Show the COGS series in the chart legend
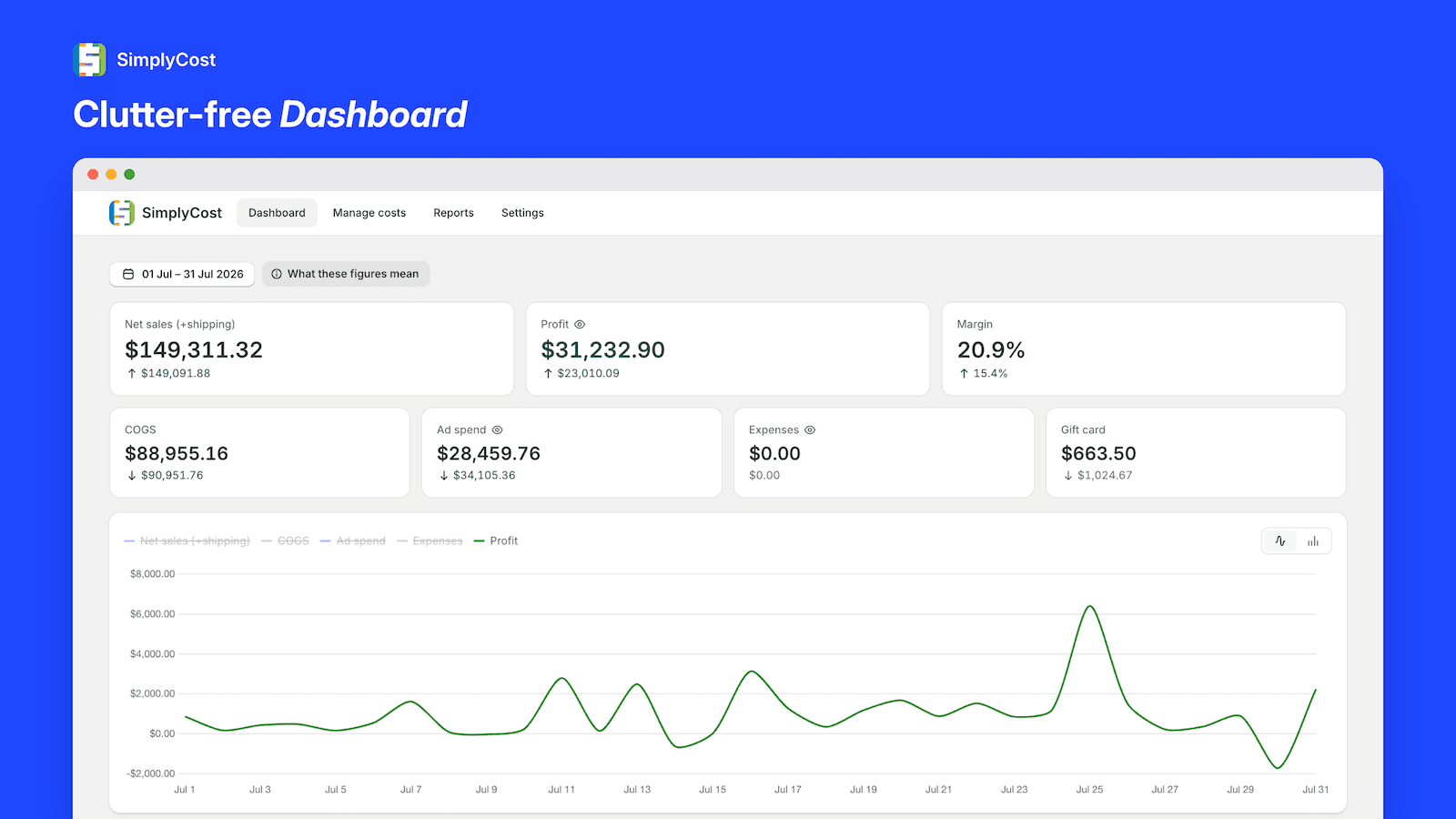Viewport: 1456px width, 819px height. click(285, 541)
